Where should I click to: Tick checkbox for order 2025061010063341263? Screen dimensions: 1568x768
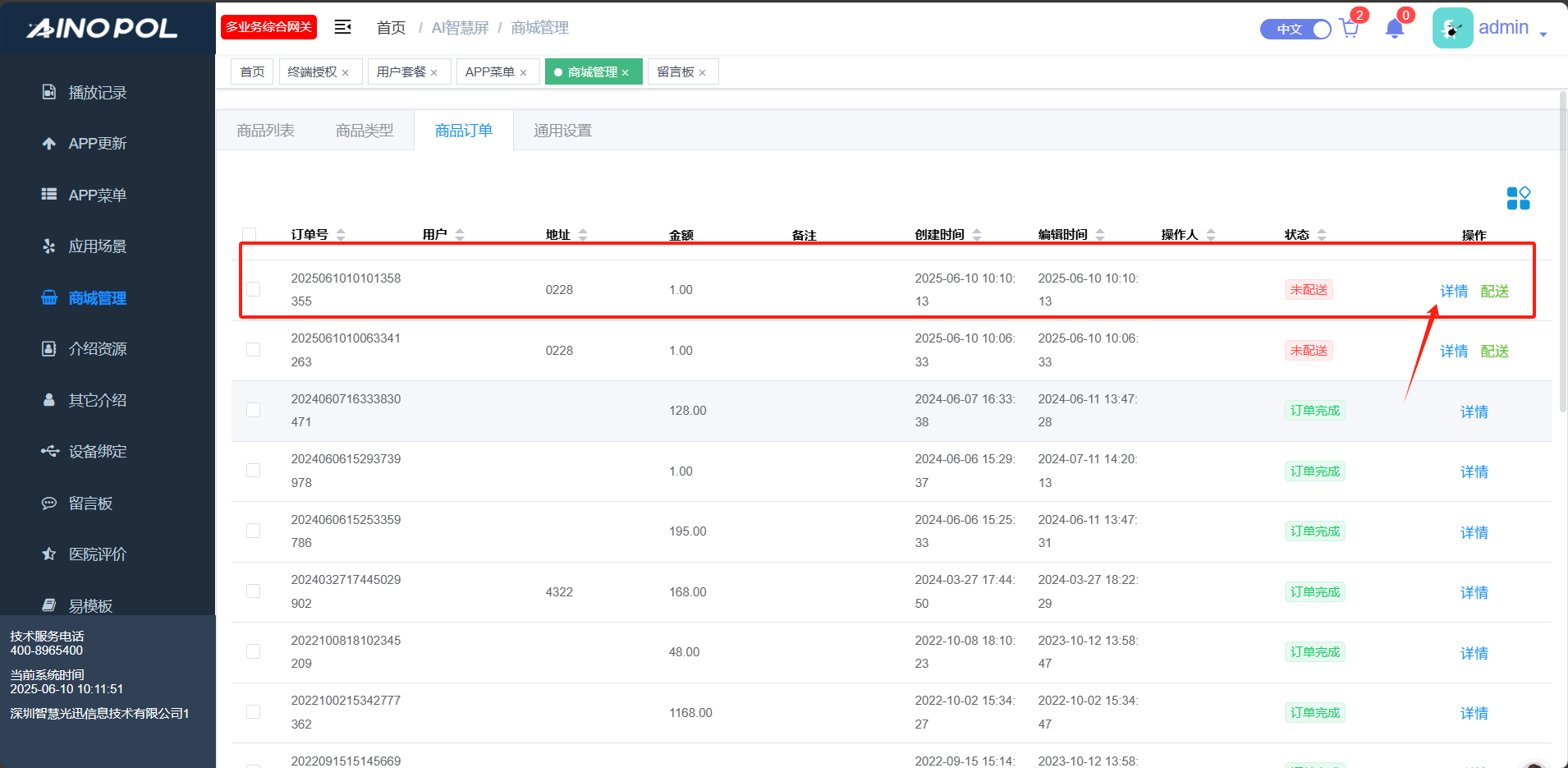coord(254,350)
